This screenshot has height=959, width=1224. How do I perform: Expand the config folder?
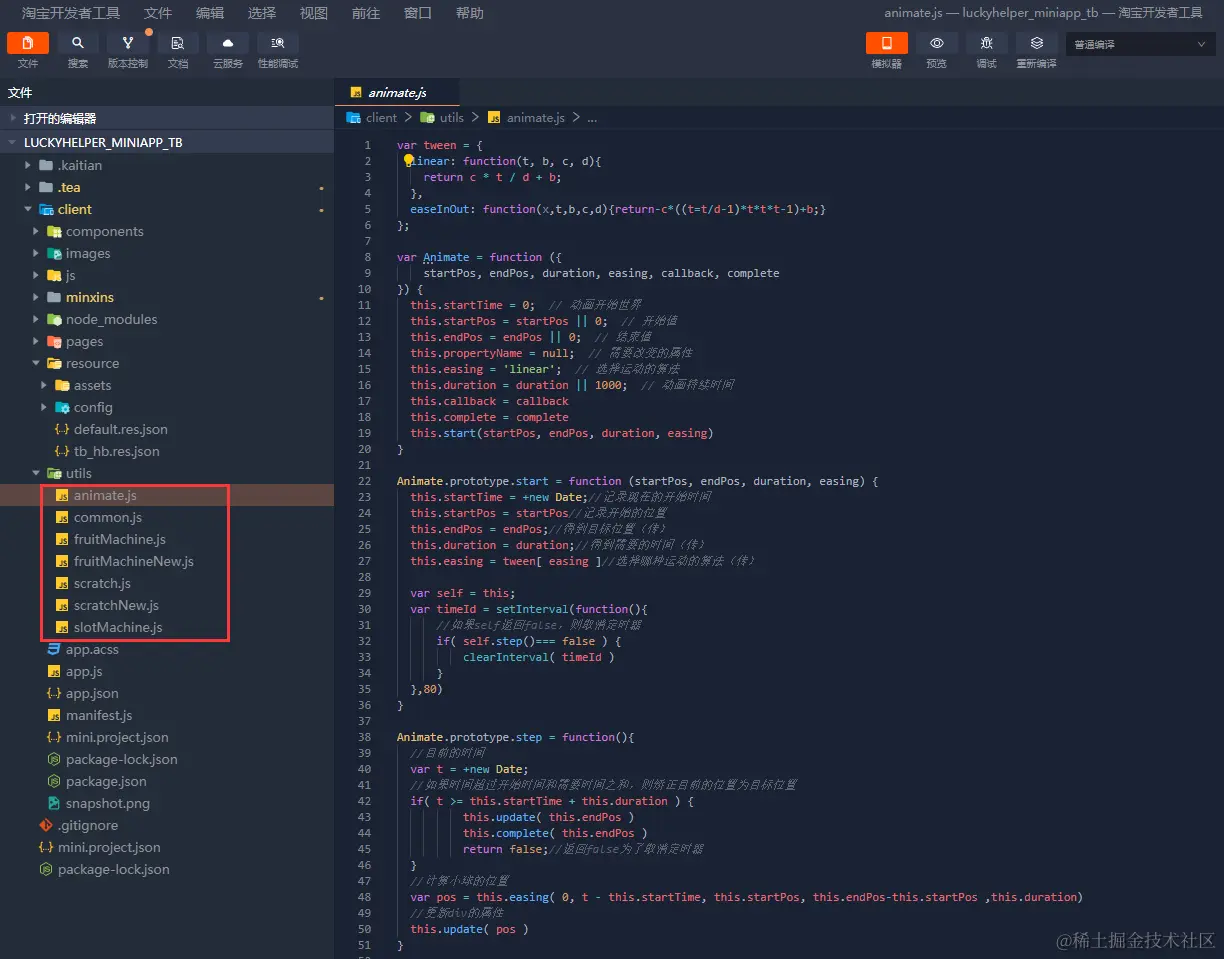coord(166,407)
